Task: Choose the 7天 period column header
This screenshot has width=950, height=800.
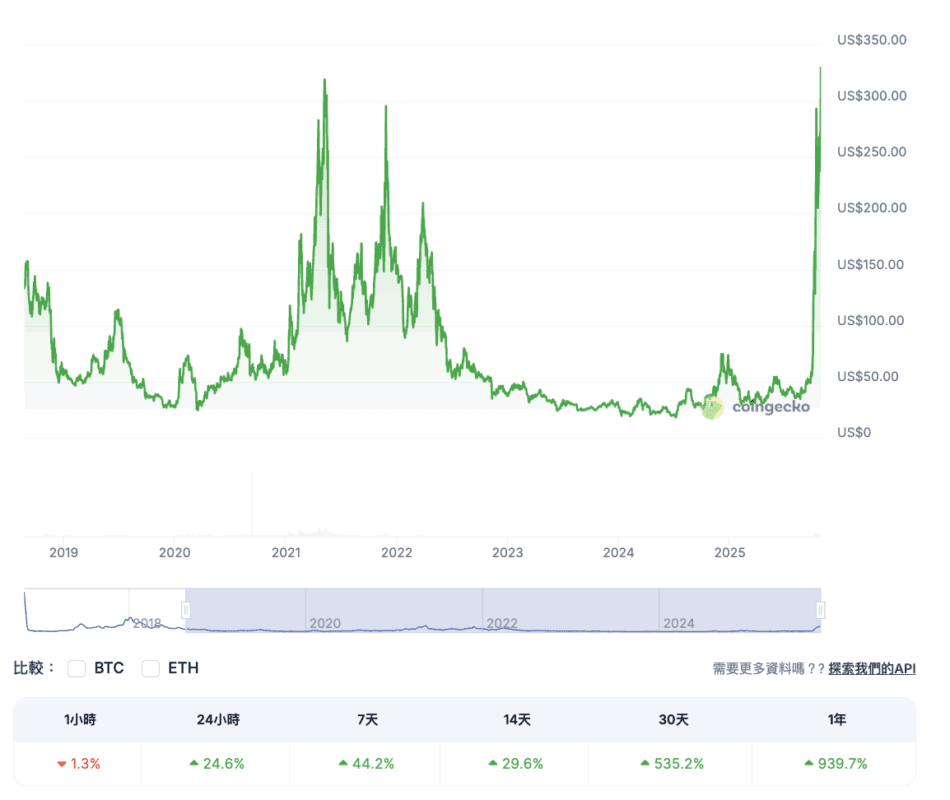Action: [365, 719]
